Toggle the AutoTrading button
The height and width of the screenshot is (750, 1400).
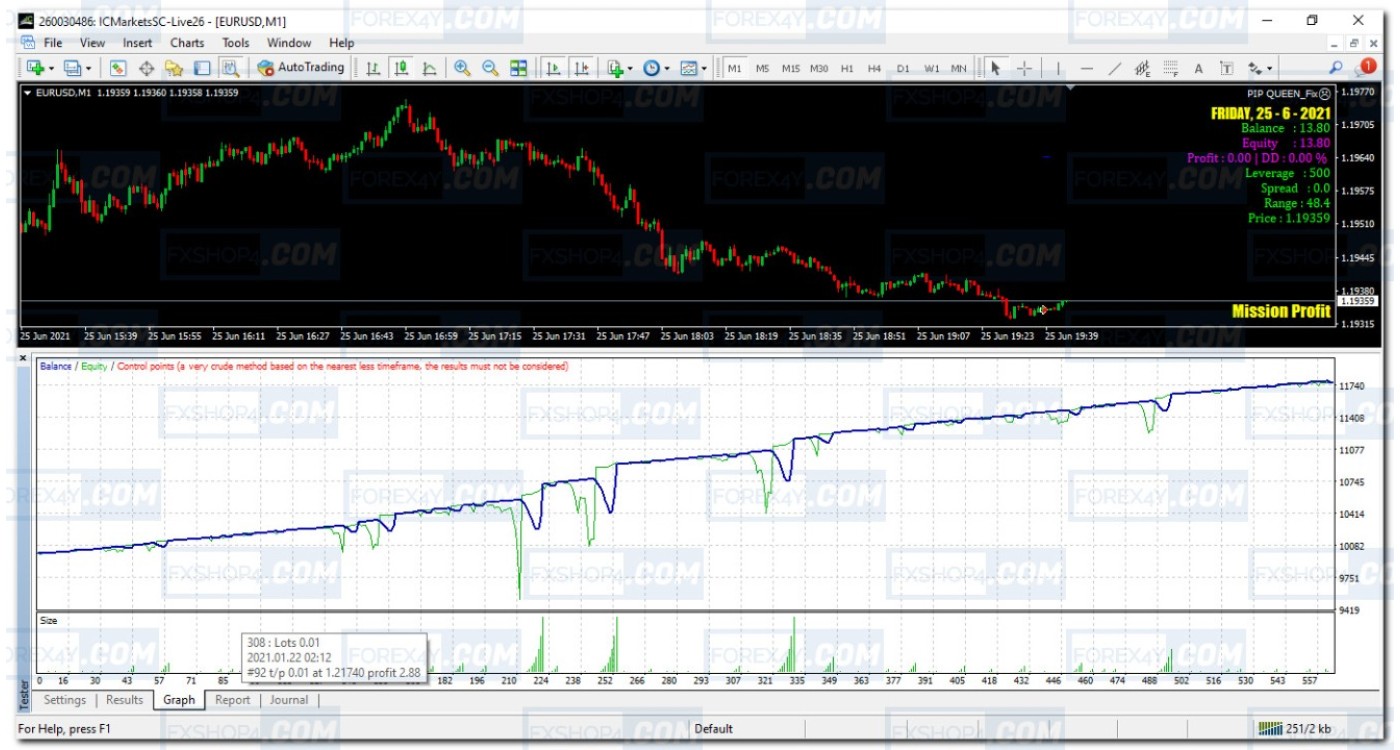[x=300, y=68]
